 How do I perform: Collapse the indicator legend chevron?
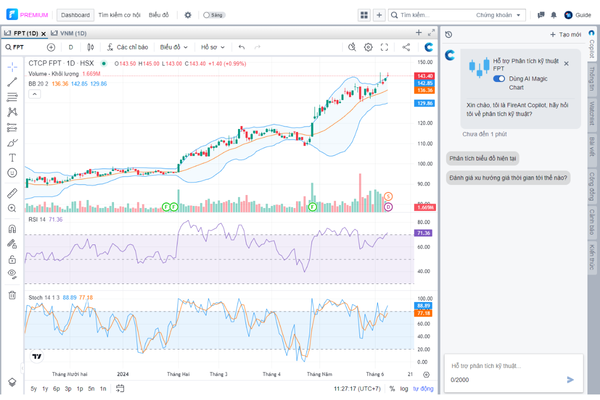[34, 94]
